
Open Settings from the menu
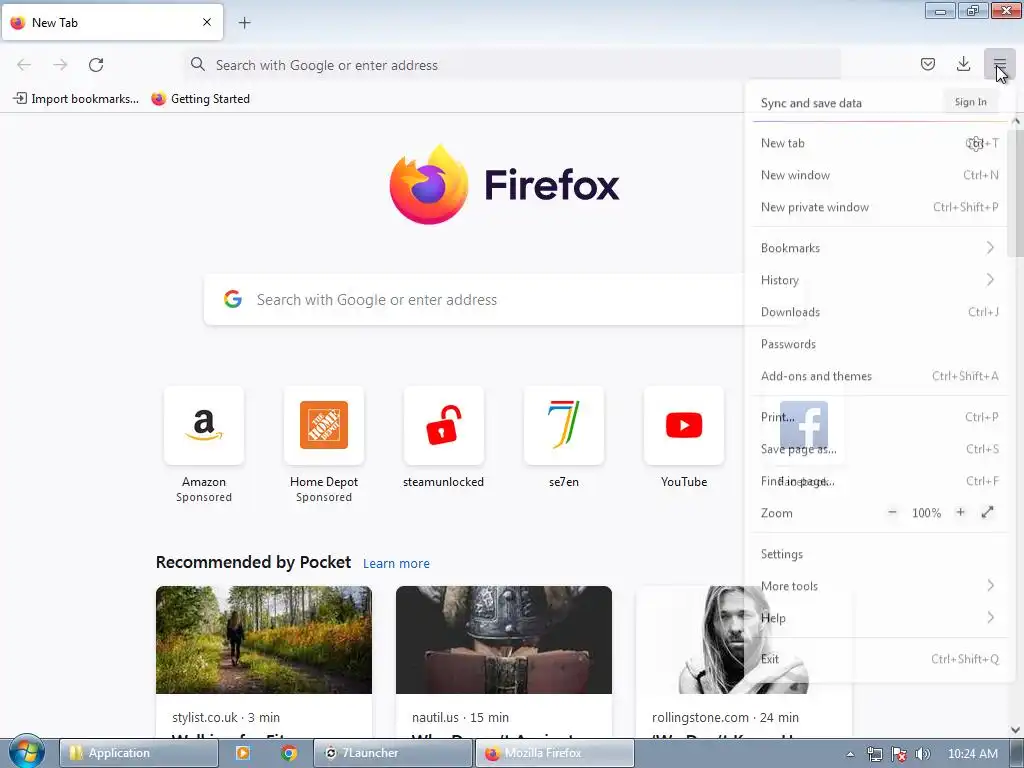coord(879,554)
